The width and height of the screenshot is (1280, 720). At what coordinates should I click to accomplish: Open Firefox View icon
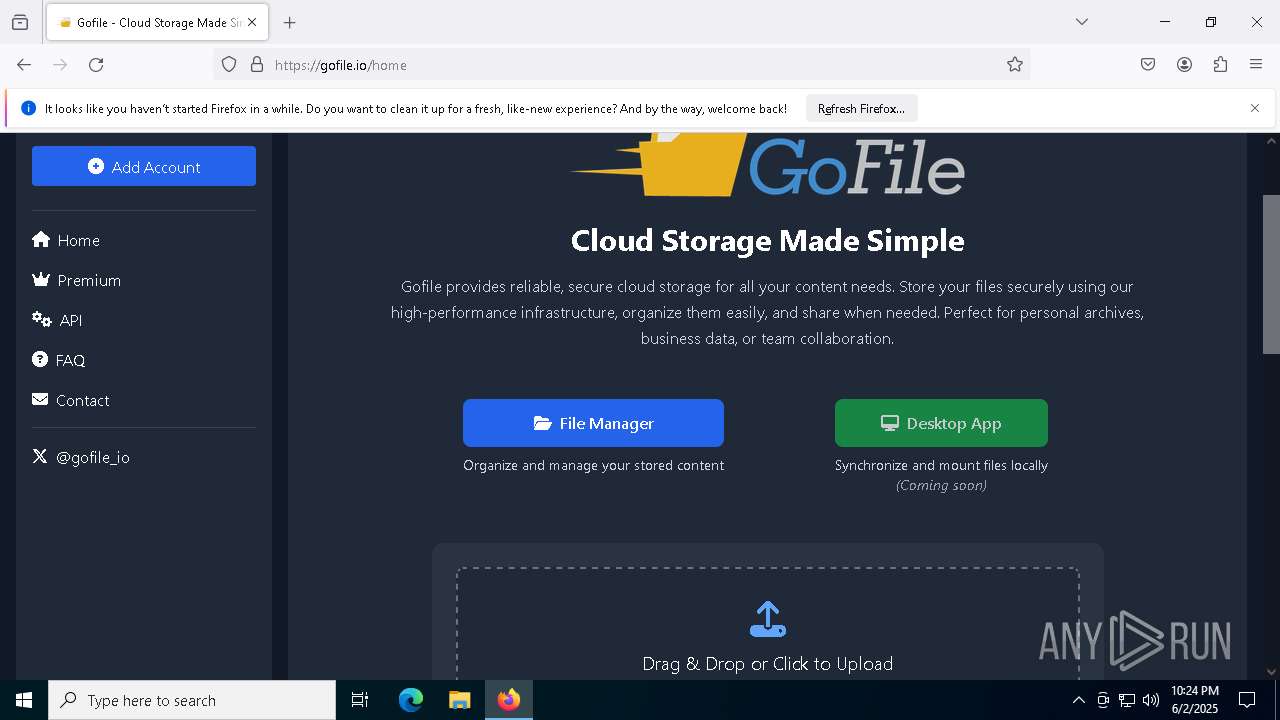(20, 22)
